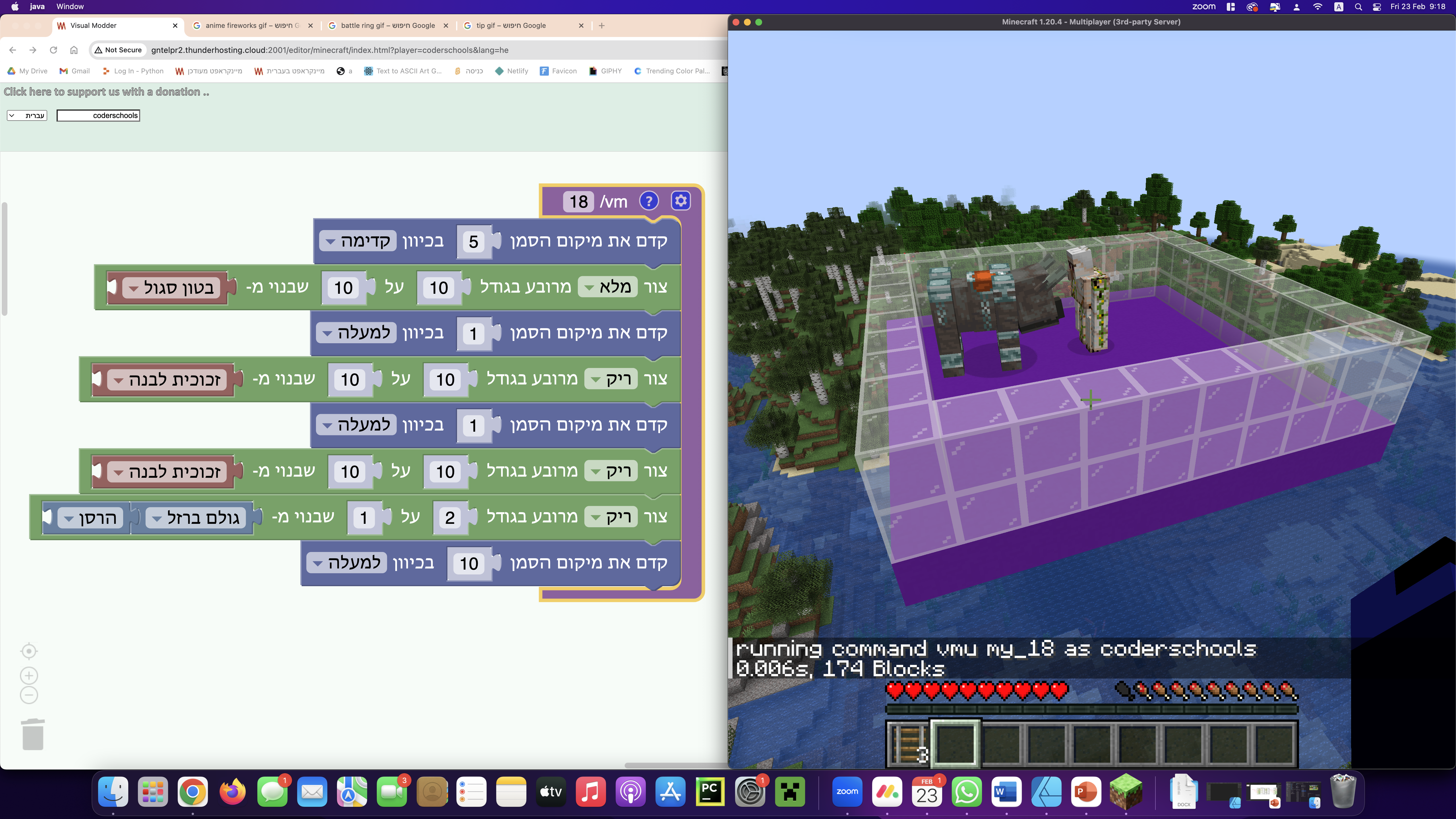Open the Trending Color Palettes bookmark
Screen dimensions: 1456x819
click(x=672, y=71)
